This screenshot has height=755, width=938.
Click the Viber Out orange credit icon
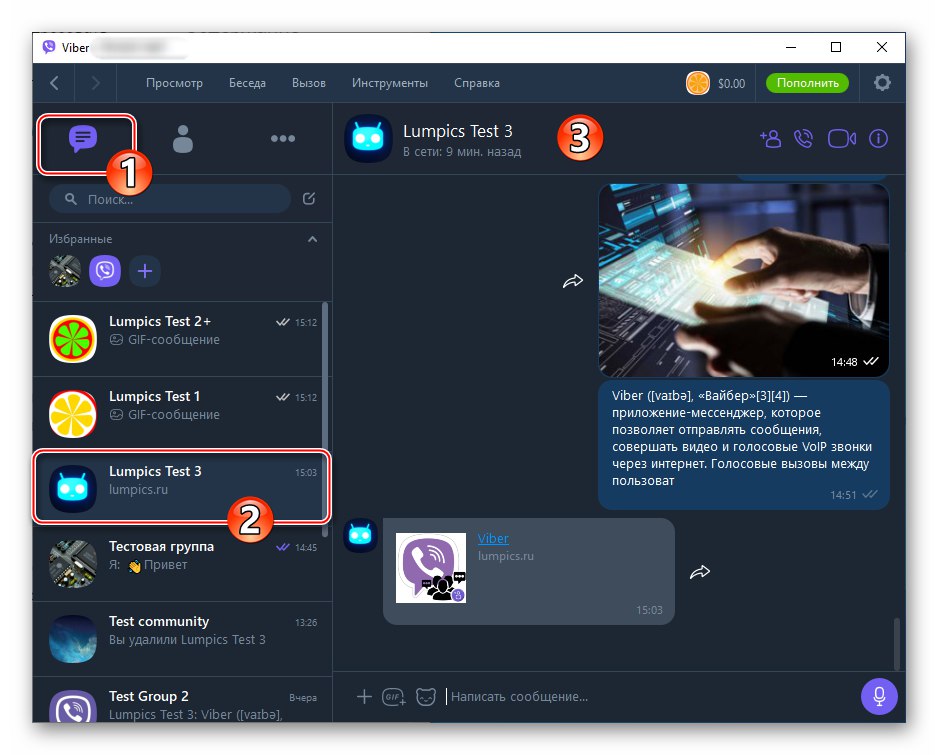tap(698, 83)
